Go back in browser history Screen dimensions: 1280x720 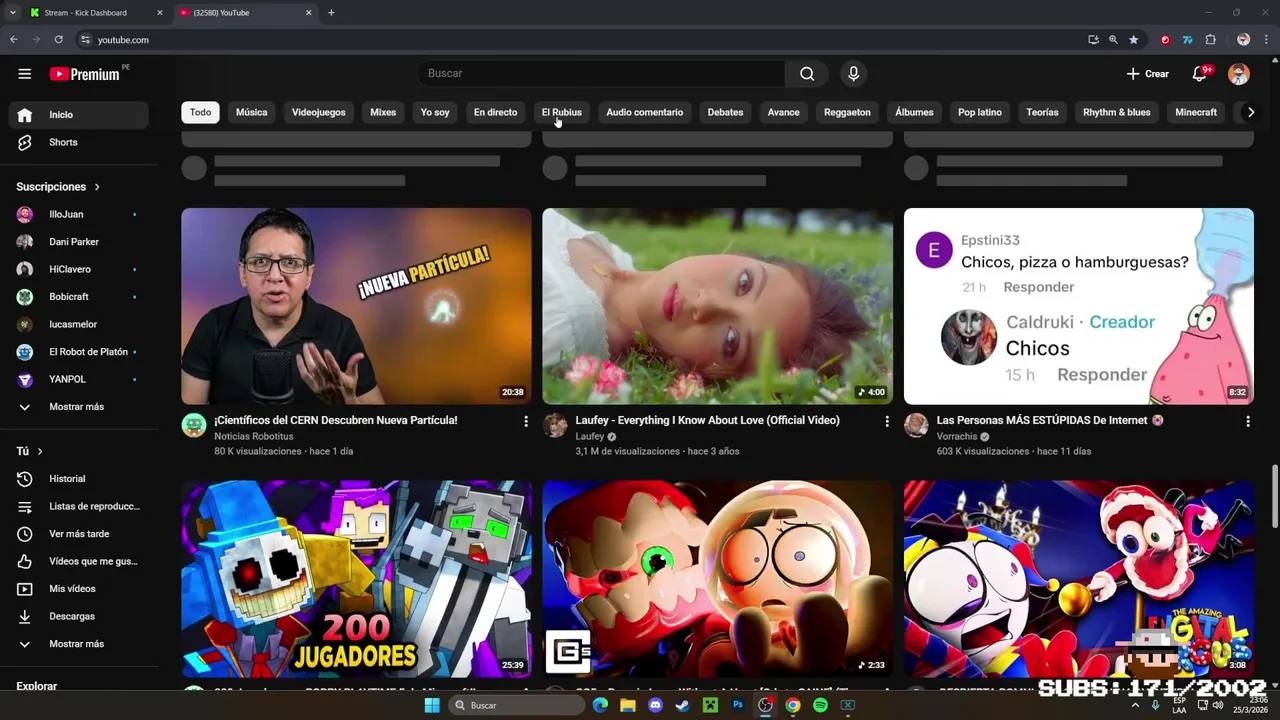[x=14, y=40]
